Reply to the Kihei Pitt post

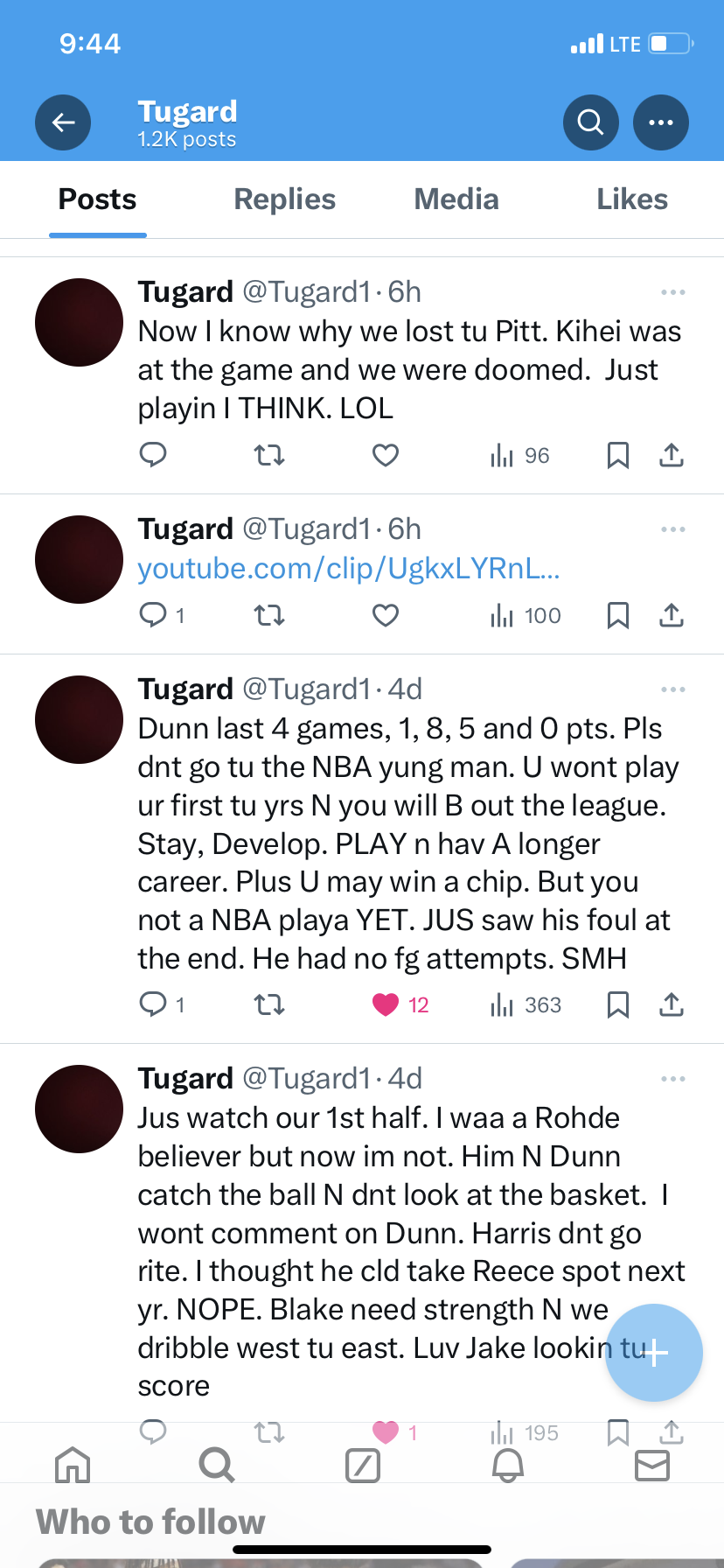[153, 455]
